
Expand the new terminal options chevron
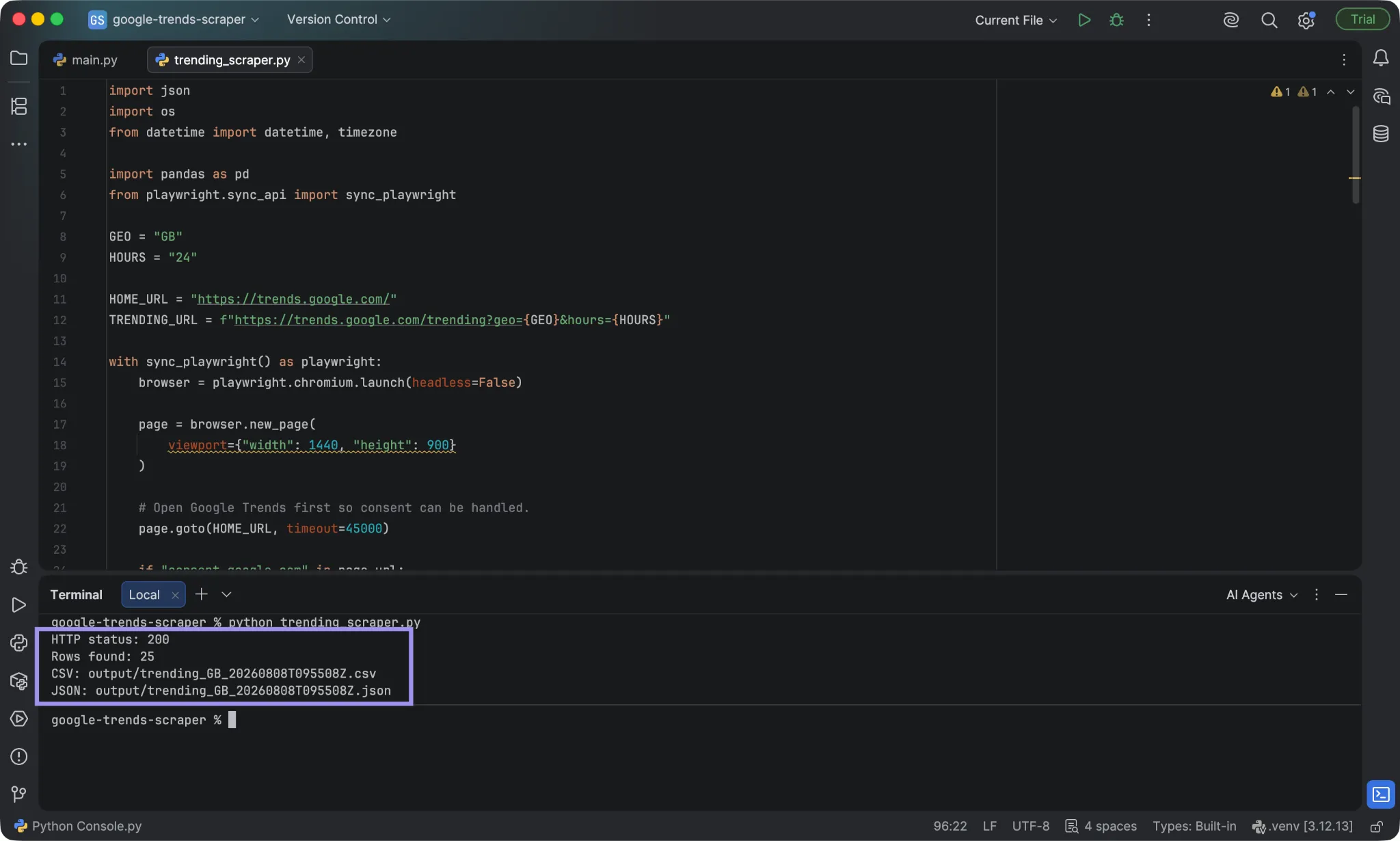[x=226, y=594]
